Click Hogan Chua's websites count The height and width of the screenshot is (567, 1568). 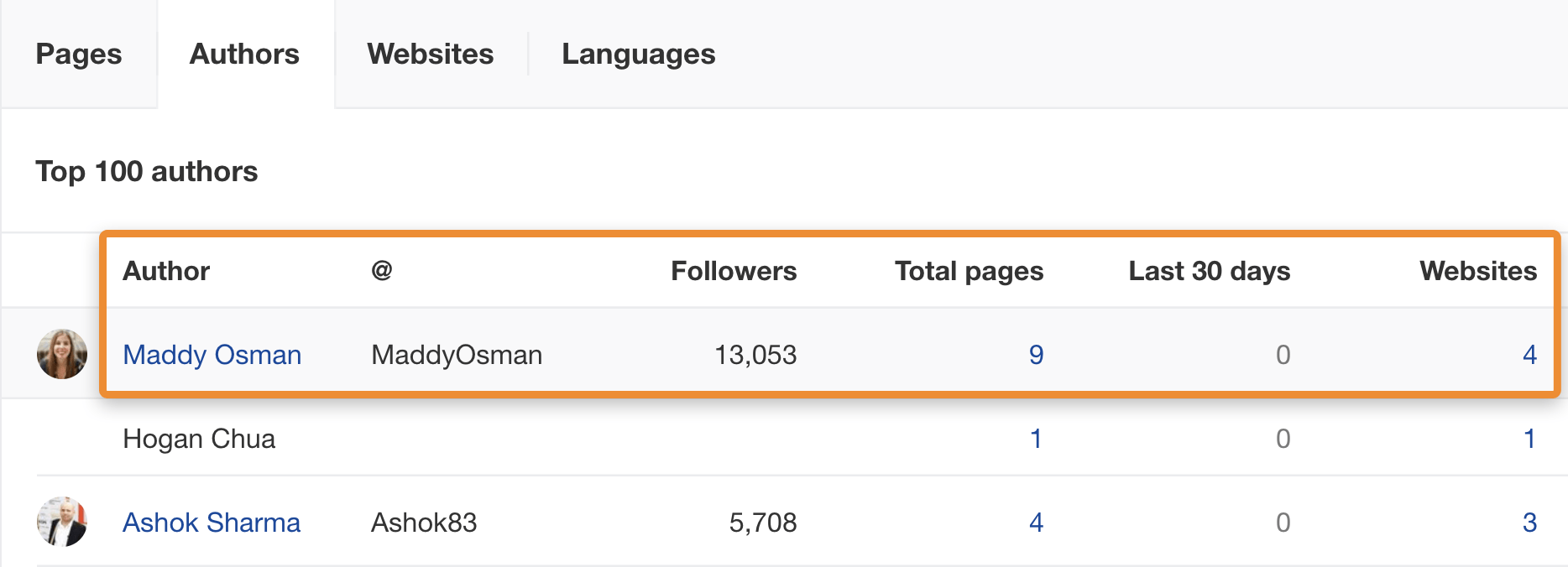(1529, 439)
